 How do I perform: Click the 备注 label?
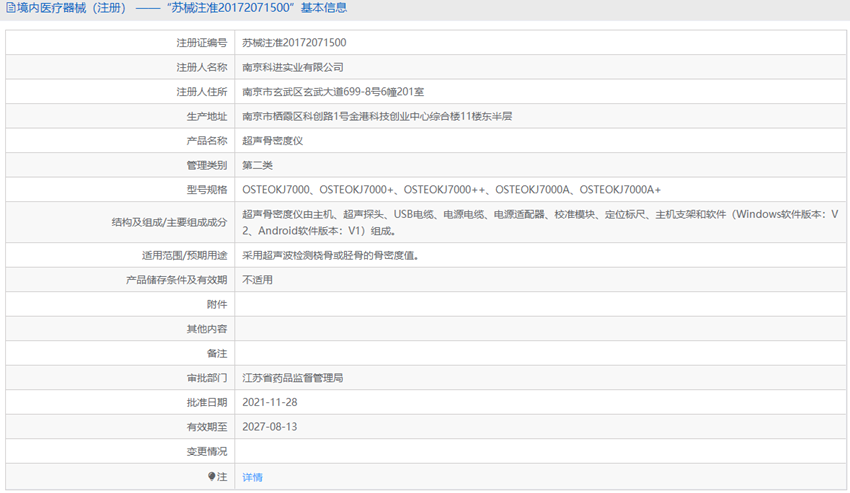tap(217, 353)
